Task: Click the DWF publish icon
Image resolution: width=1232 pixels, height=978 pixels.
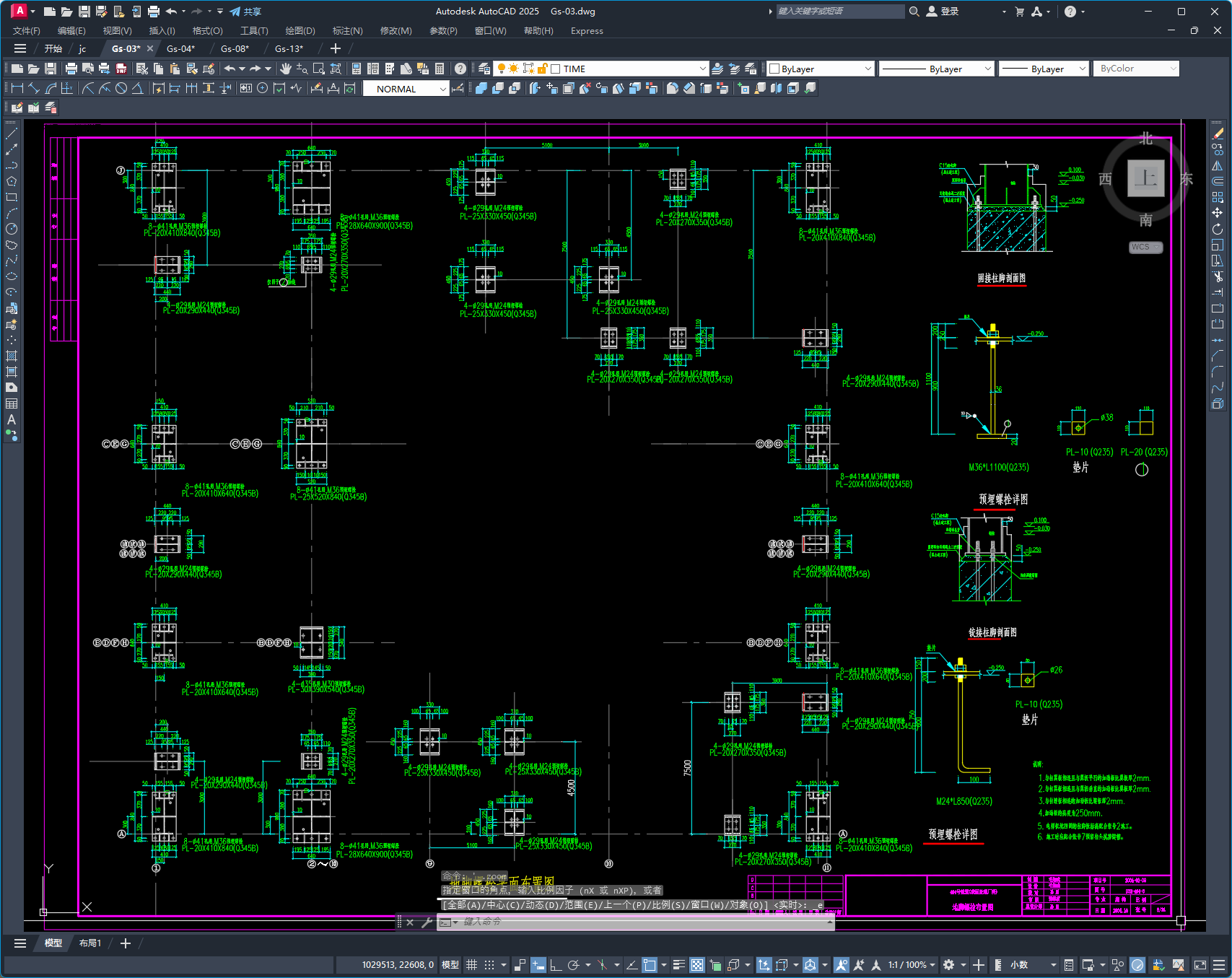Action: pyautogui.click(x=121, y=69)
